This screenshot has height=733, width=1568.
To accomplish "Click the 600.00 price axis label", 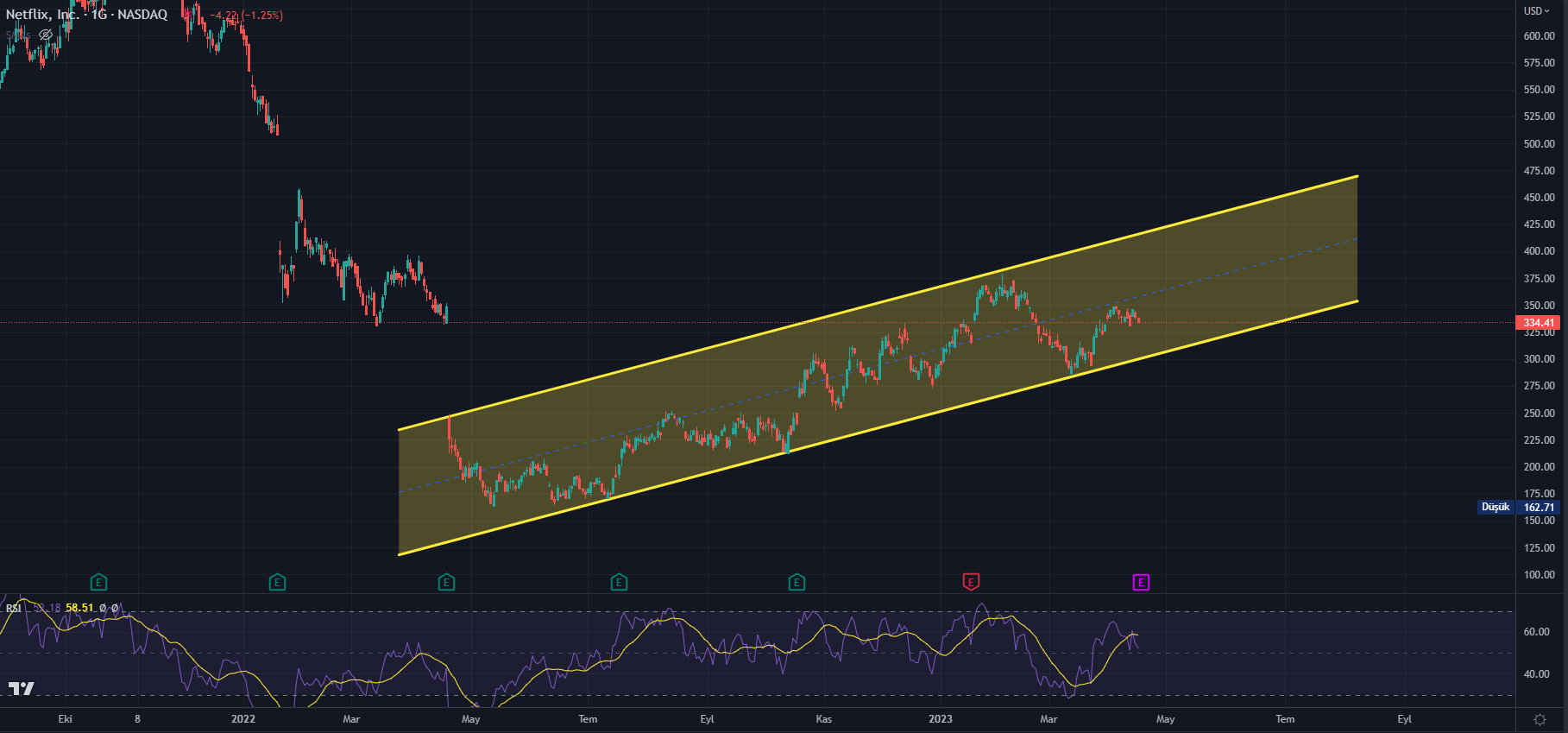I will coord(1540,36).
